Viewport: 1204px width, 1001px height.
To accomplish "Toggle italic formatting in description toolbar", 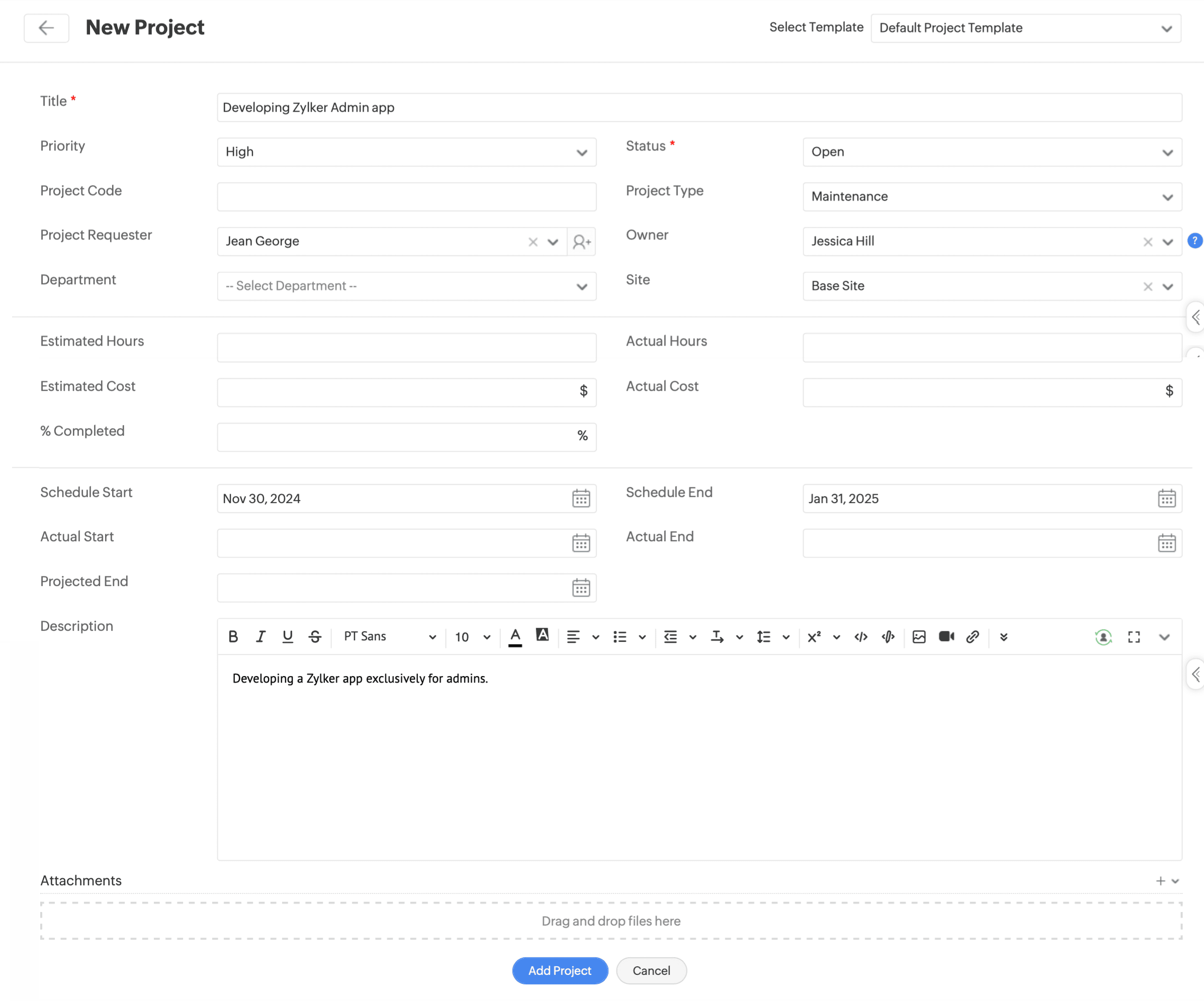I will click(x=261, y=636).
